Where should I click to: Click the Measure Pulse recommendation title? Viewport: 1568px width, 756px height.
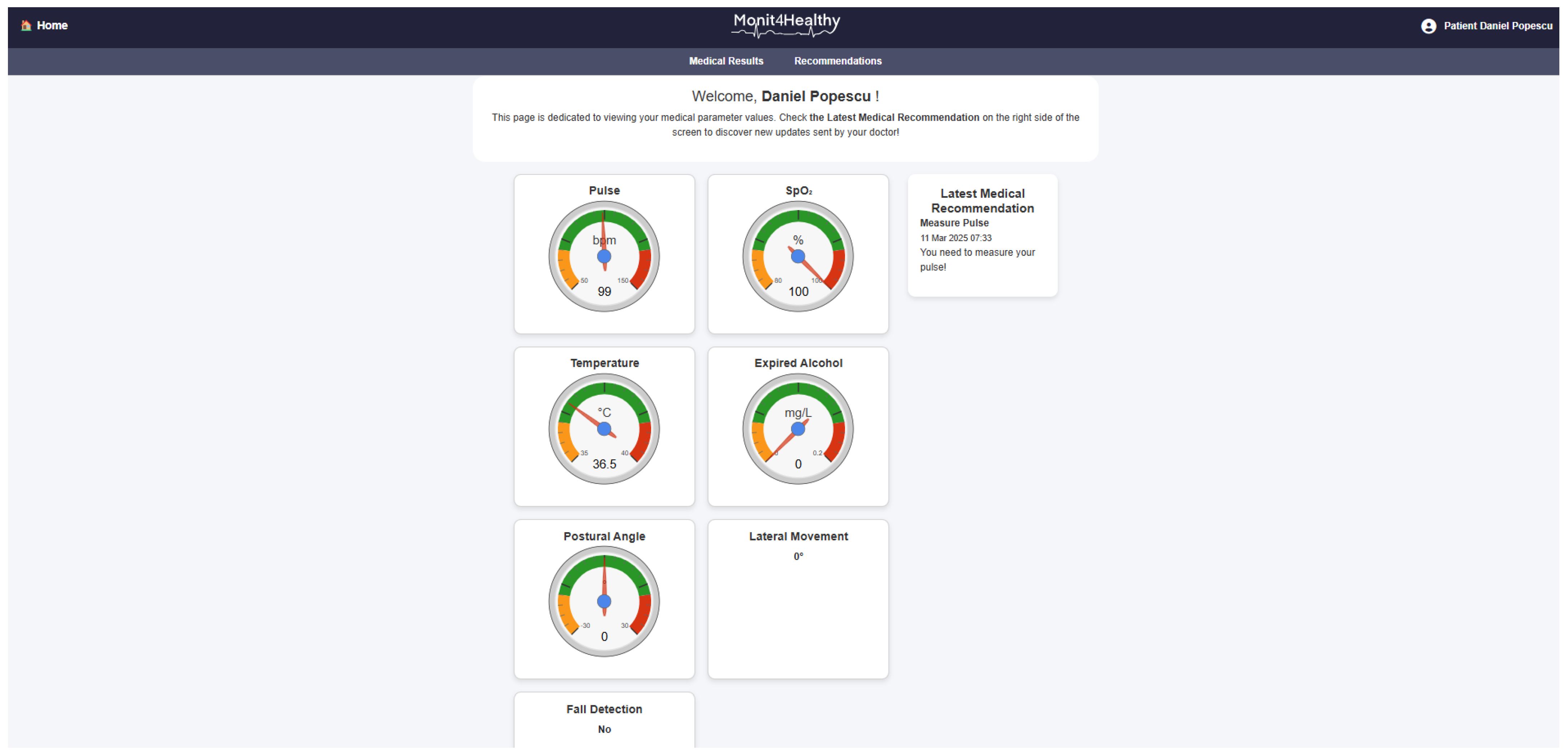[x=954, y=223]
